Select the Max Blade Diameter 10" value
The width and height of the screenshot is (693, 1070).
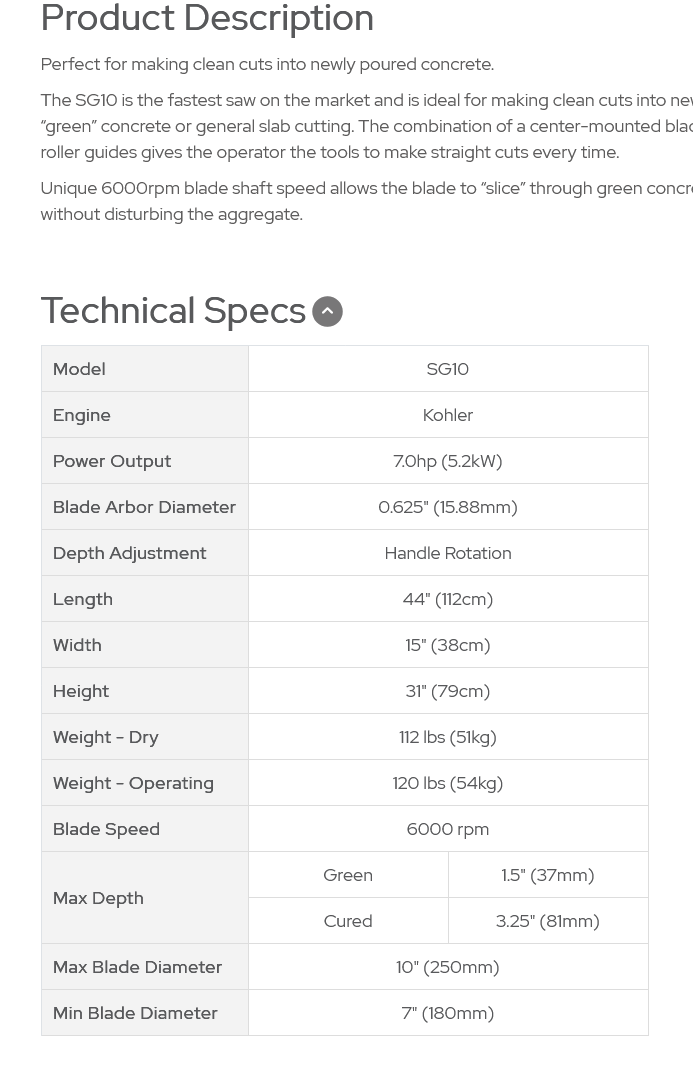coord(448,967)
